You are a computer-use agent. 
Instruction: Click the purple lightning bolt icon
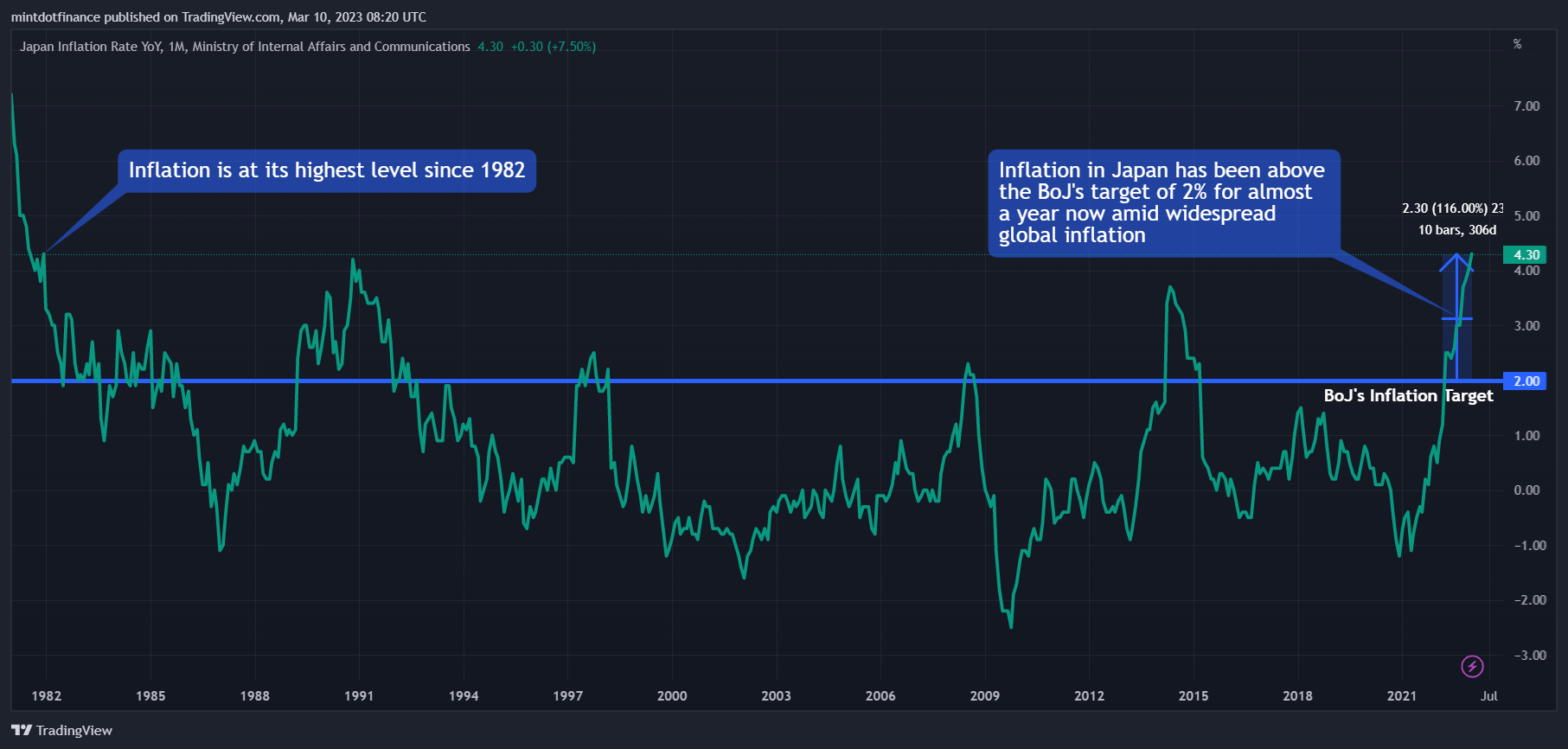click(1472, 666)
